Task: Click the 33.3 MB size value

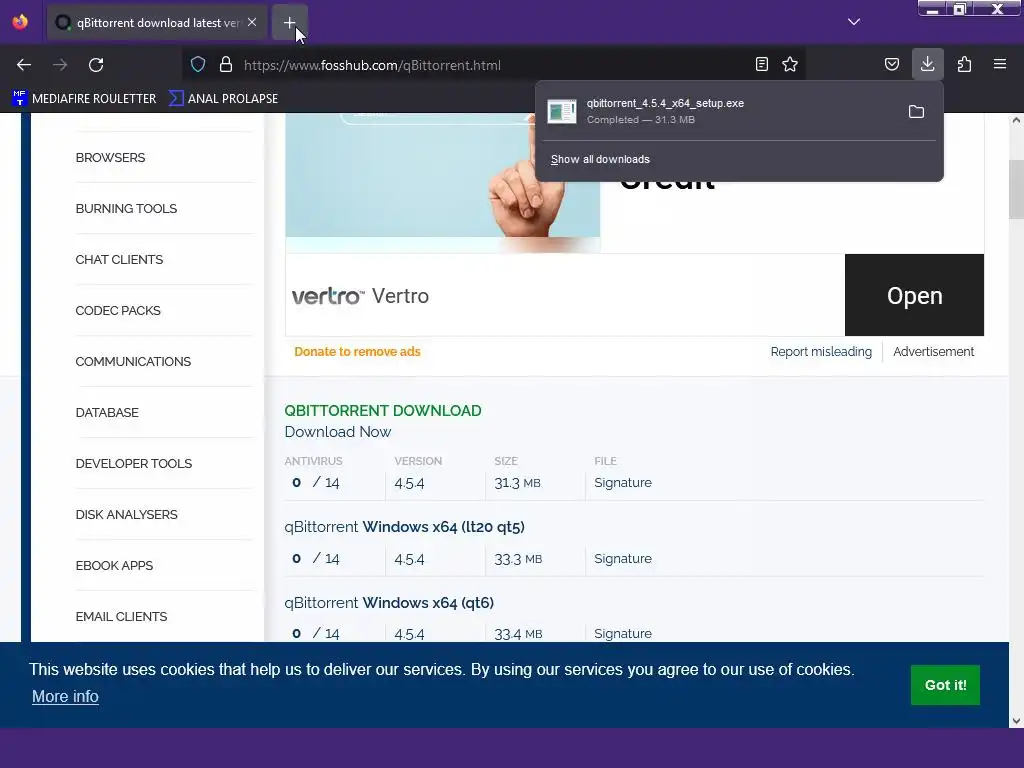Action: point(518,558)
